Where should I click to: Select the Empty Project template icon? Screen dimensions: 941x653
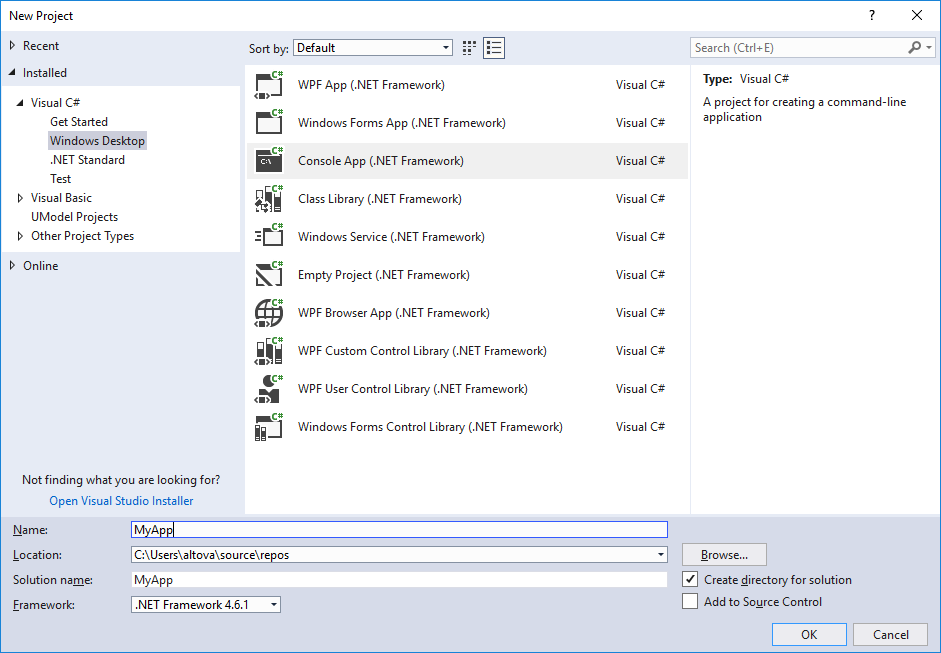click(x=269, y=275)
